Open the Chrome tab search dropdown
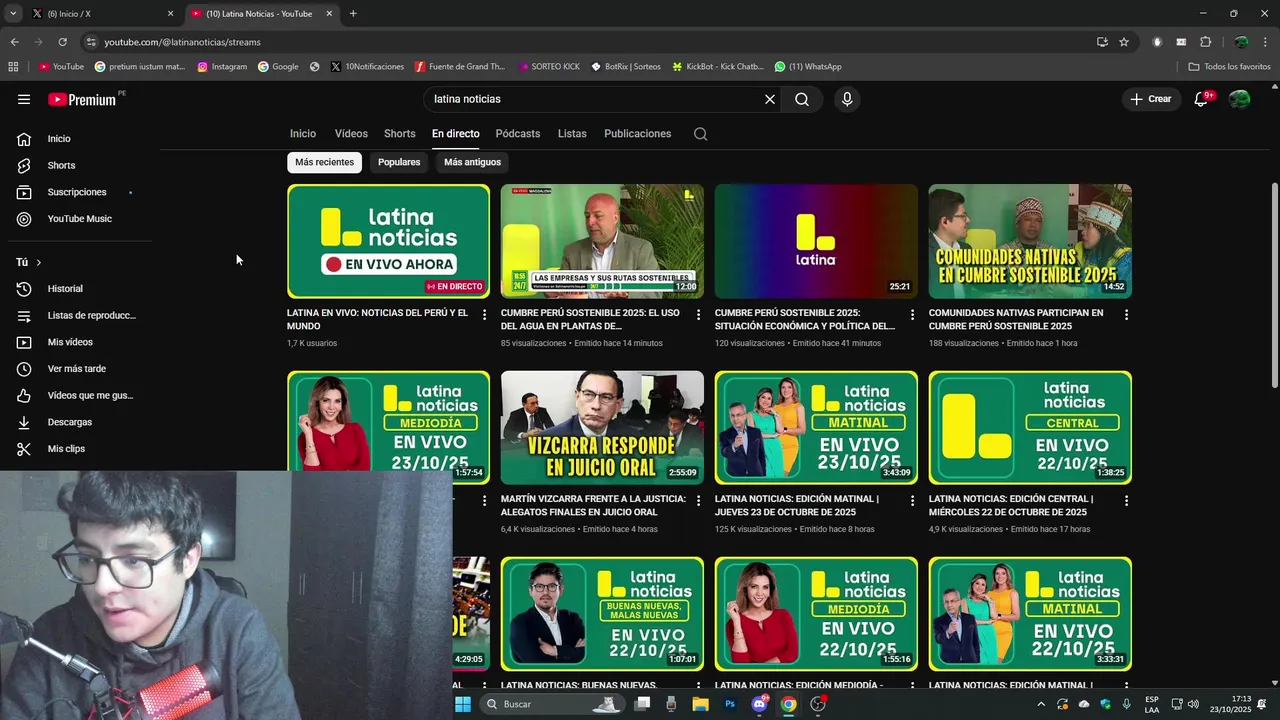 (12, 13)
